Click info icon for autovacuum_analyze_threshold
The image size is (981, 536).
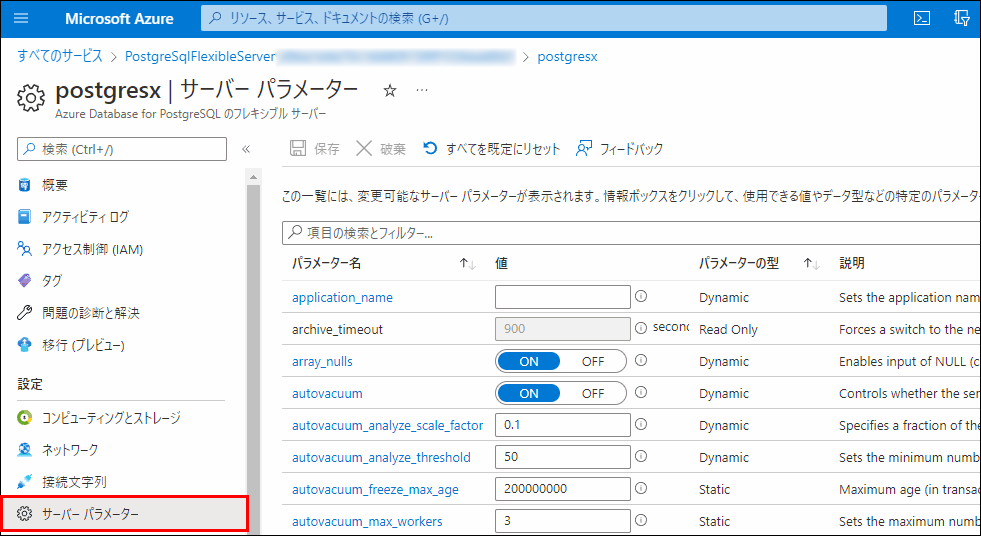tap(641, 456)
